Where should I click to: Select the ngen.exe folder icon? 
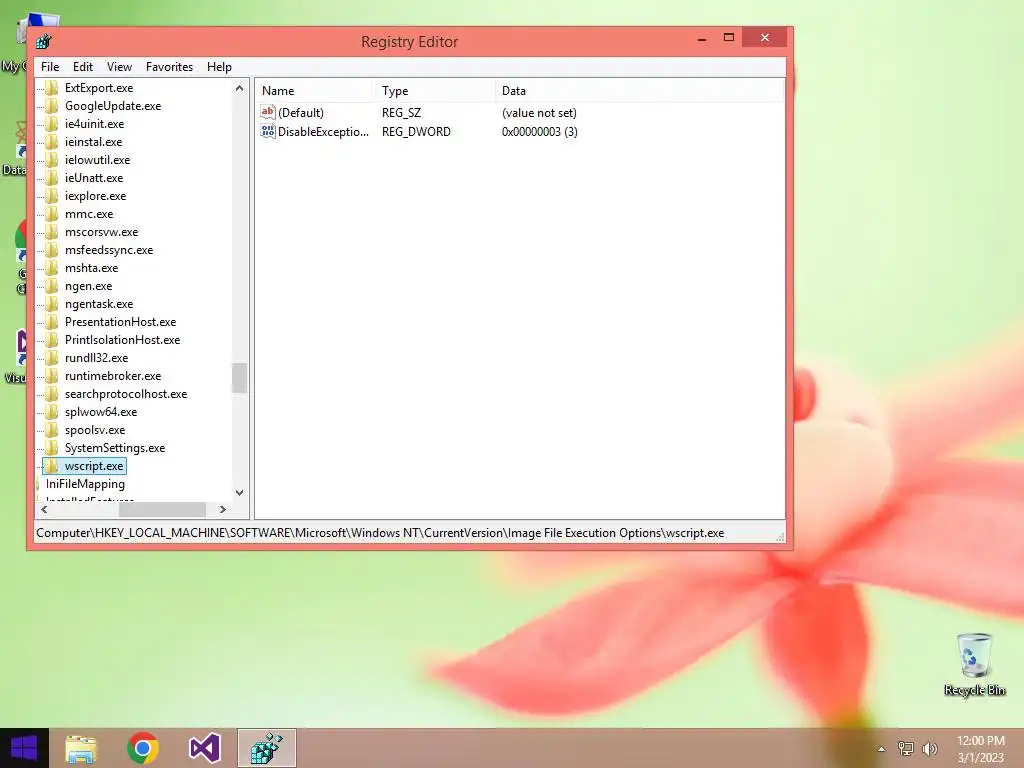coord(52,286)
